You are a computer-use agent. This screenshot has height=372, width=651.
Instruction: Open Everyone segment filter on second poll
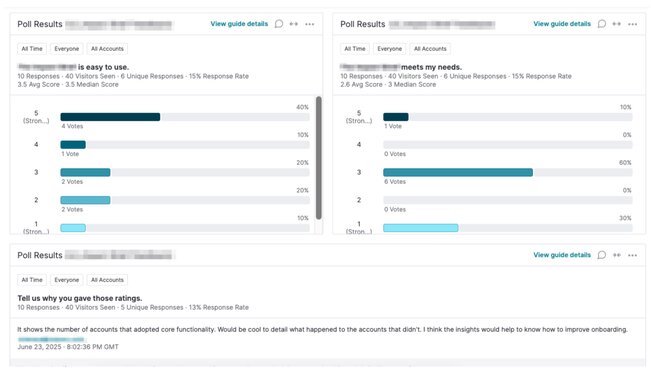[389, 49]
